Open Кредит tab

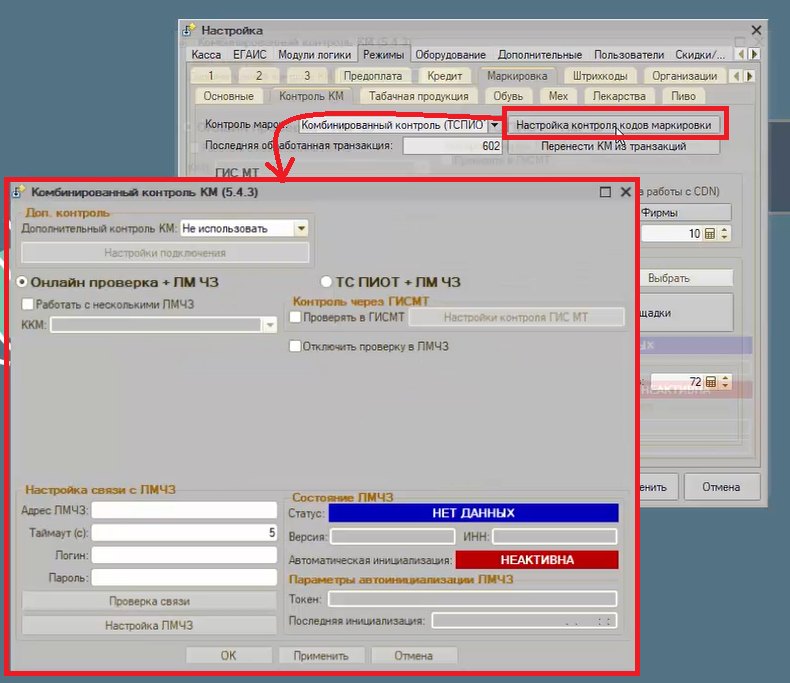click(444, 76)
